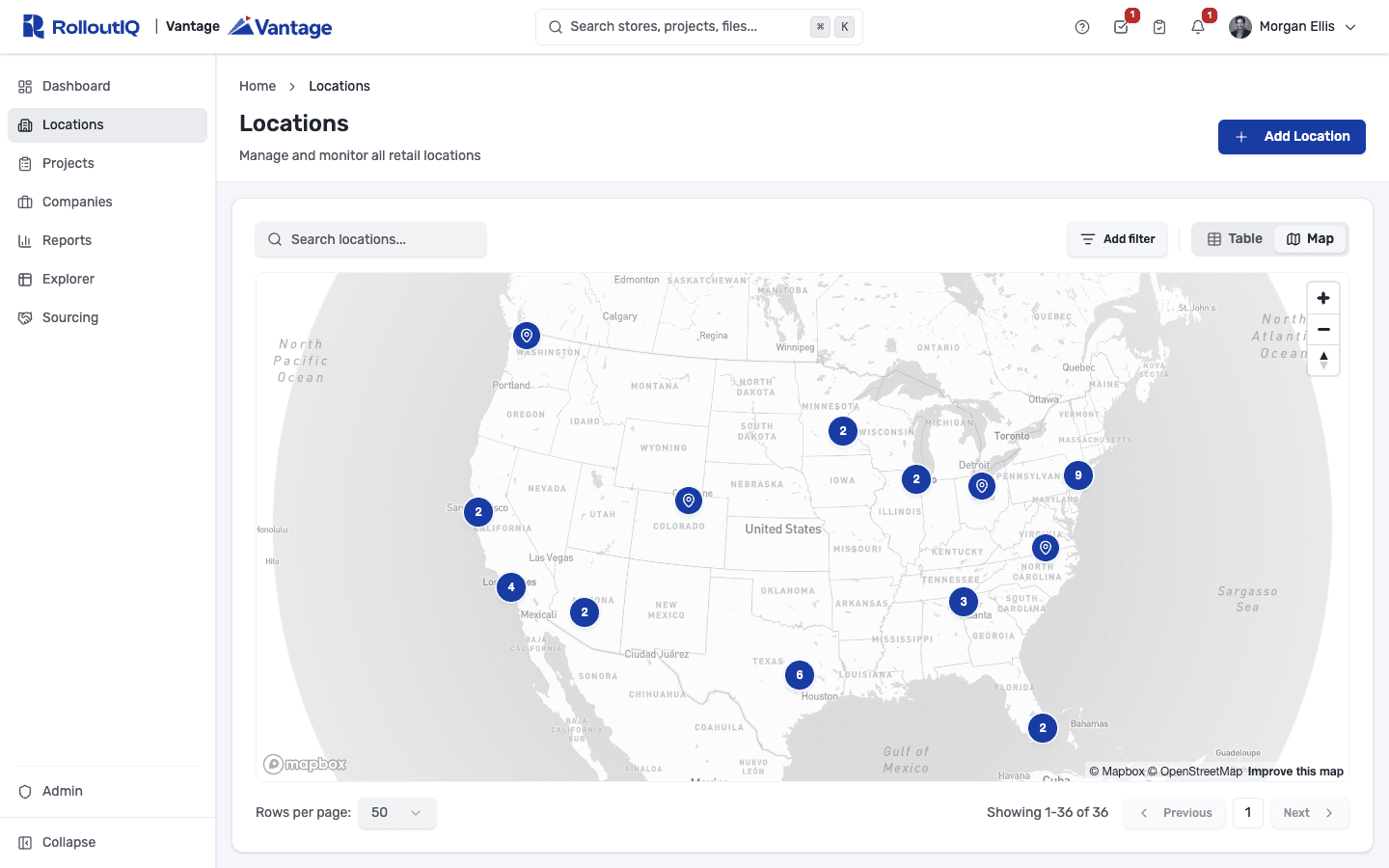Open Companies in sidebar

(x=107, y=203)
